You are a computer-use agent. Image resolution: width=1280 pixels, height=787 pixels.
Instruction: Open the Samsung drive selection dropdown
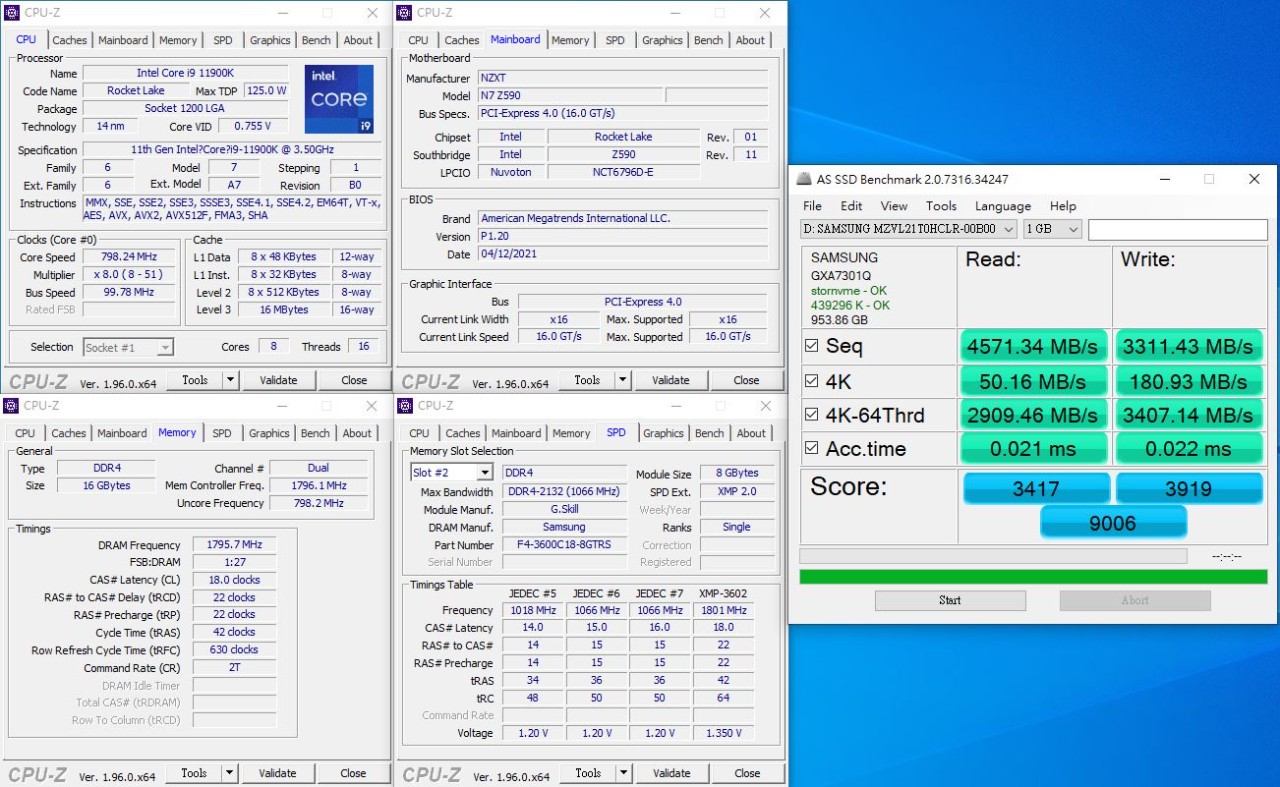point(908,229)
